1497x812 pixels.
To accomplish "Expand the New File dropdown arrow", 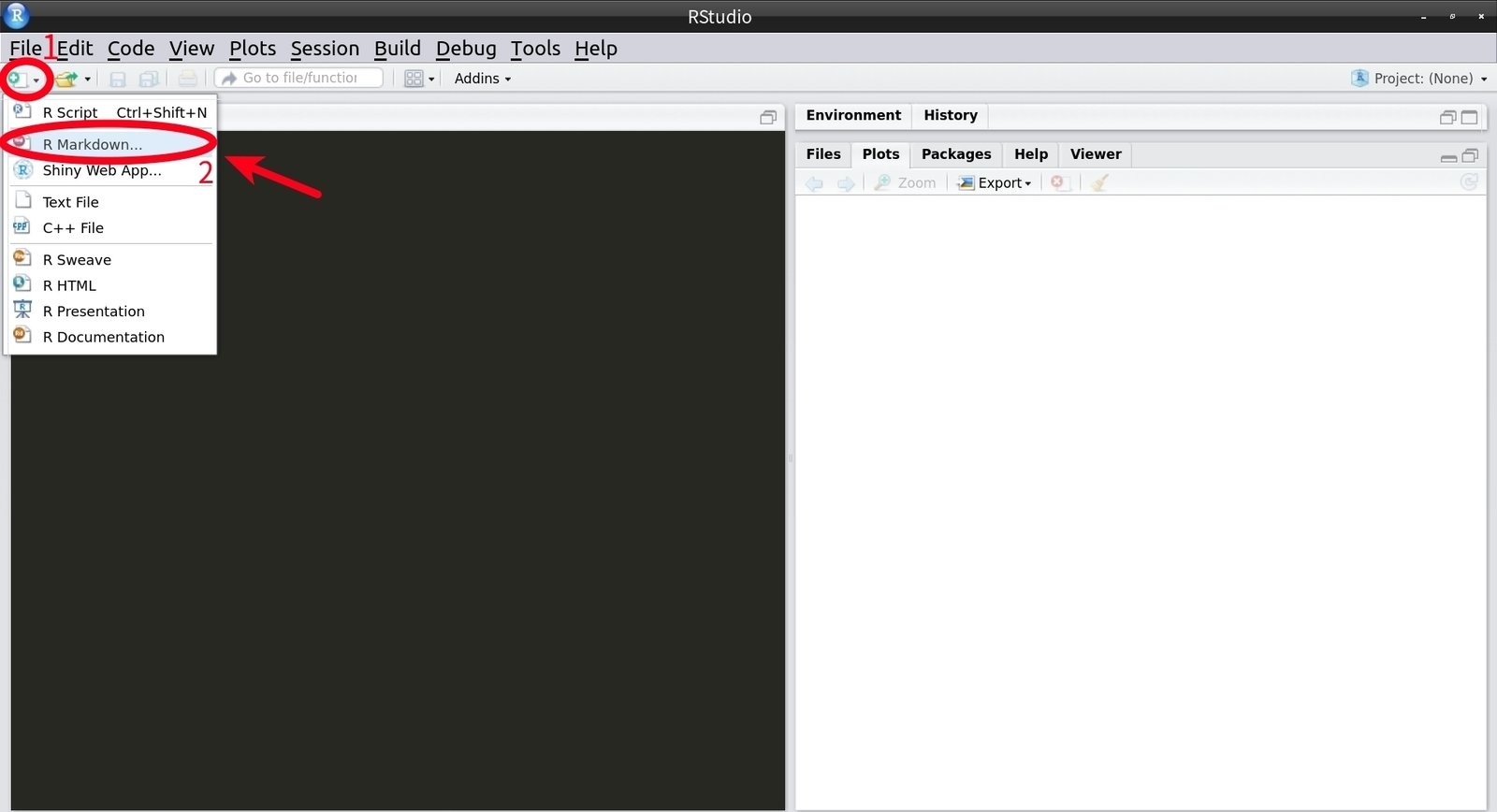I will [x=36, y=80].
